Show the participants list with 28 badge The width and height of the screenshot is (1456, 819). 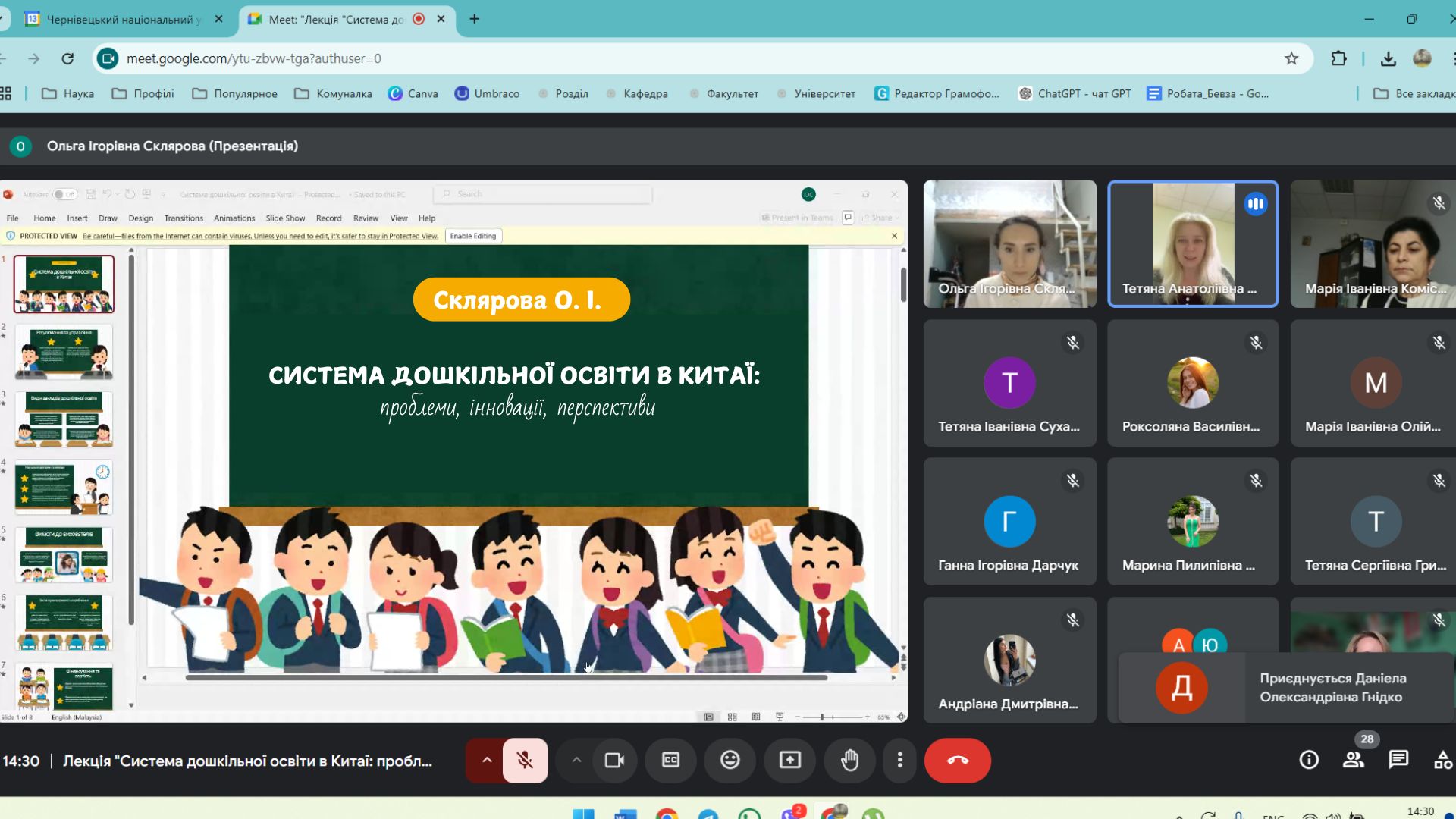pos(1354,760)
